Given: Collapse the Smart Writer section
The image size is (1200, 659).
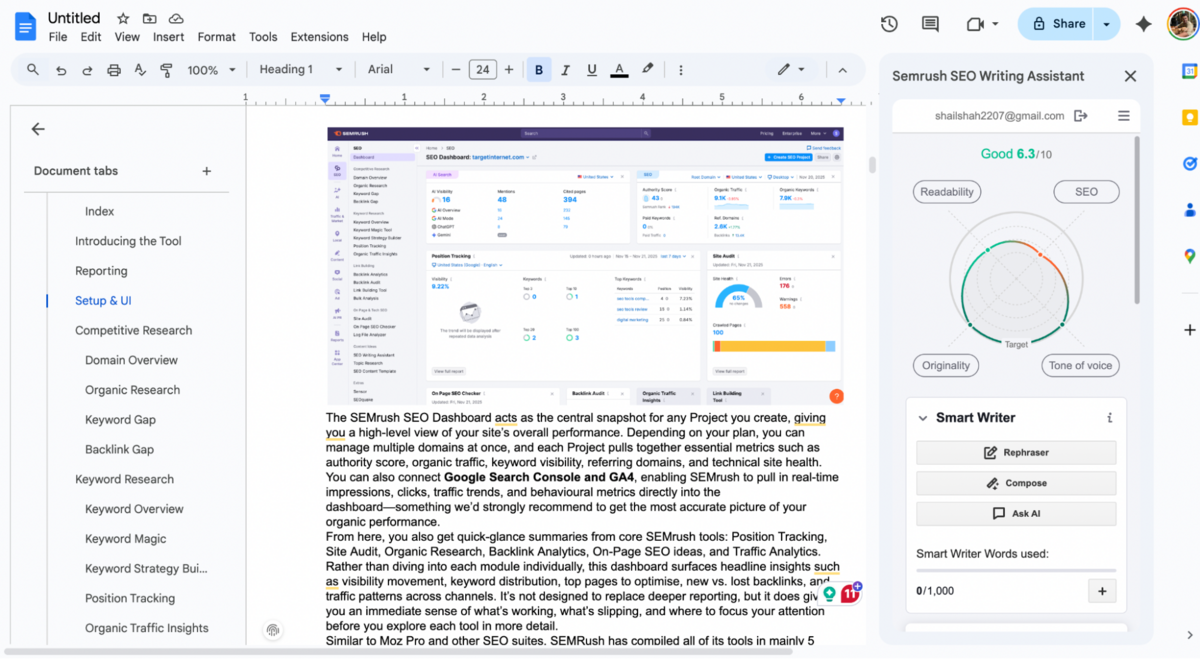Looking at the screenshot, I should click(922, 418).
